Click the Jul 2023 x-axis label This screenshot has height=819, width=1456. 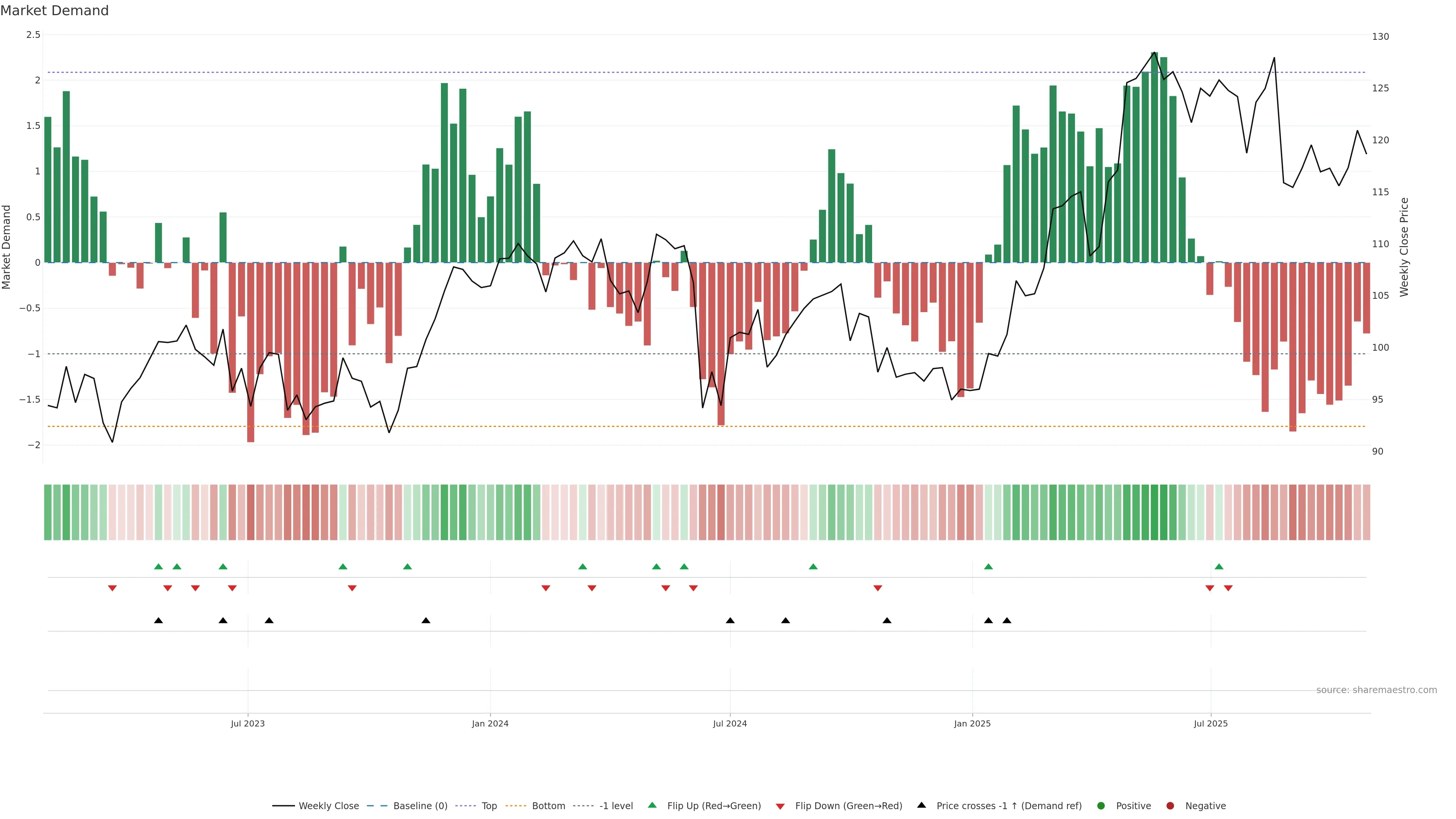pyautogui.click(x=248, y=723)
